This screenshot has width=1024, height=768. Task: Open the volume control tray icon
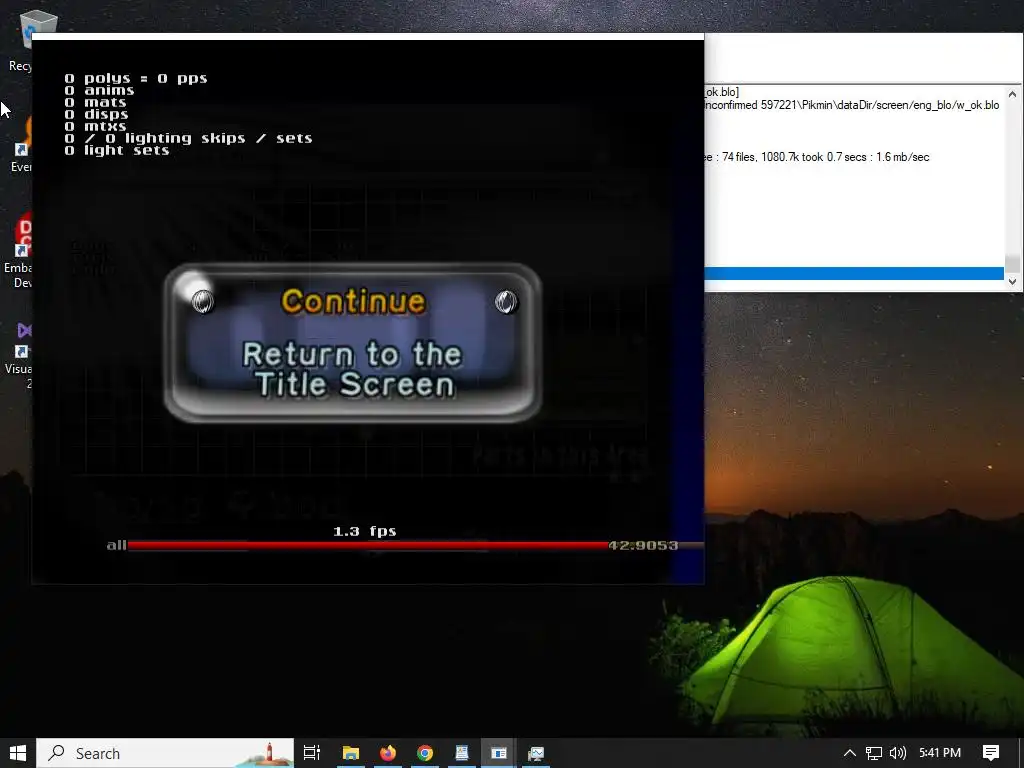coord(898,753)
